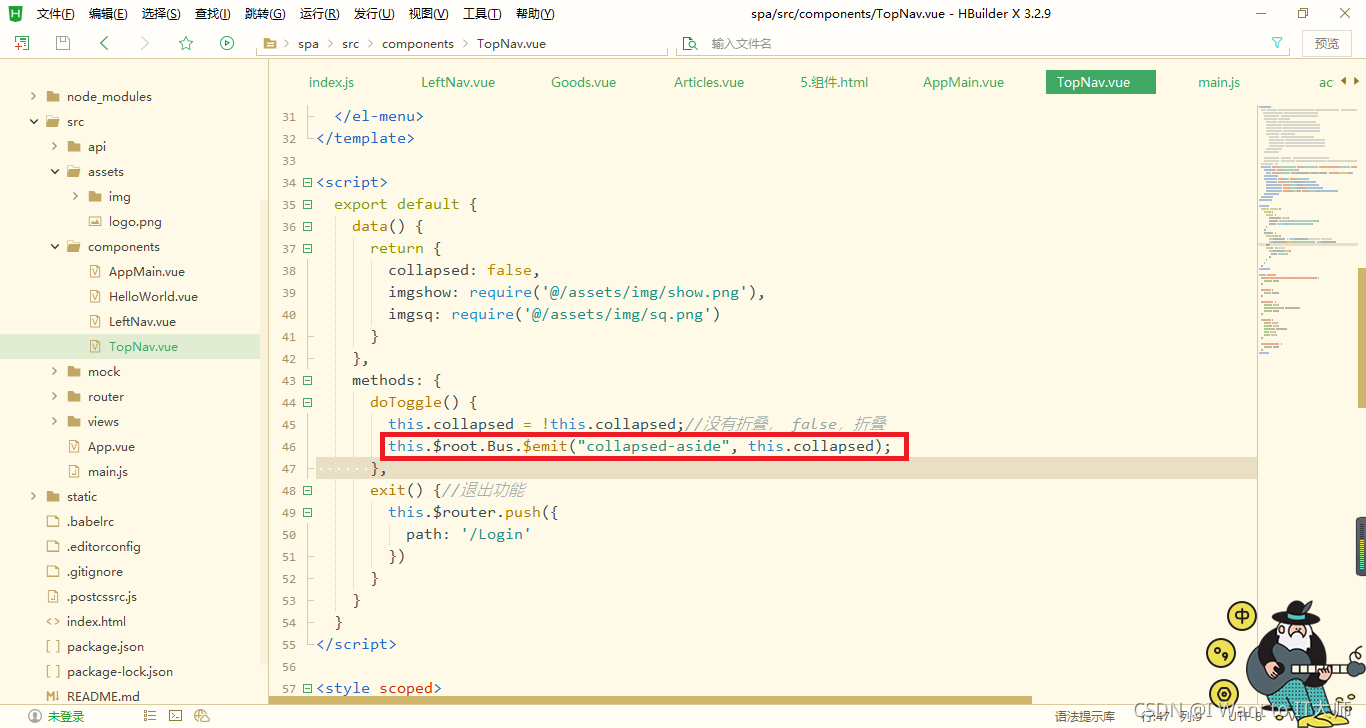Collapse code fold at line 44 doToggle
Screen dimensions: 1366x728
307,403
